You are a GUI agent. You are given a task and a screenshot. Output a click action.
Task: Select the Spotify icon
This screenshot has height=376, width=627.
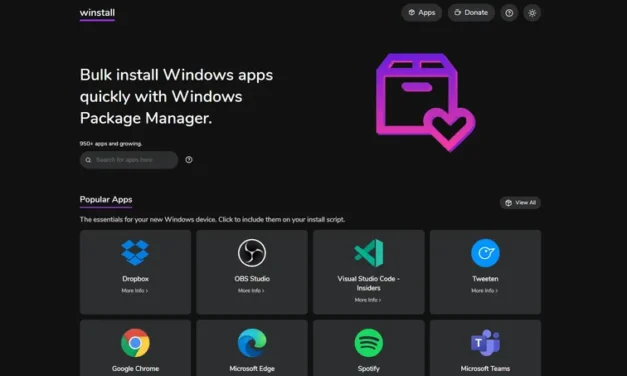coord(369,343)
